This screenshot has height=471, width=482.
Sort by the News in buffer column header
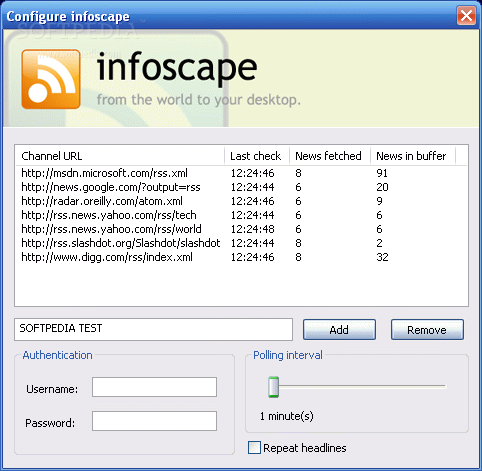pyautogui.click(x=413, y=156)
